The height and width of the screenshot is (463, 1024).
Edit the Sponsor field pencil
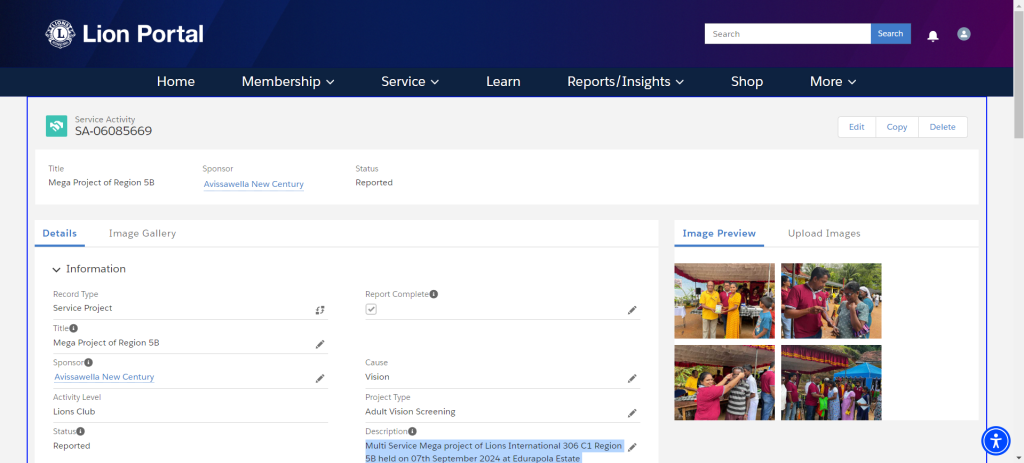[x=320, y=378]
